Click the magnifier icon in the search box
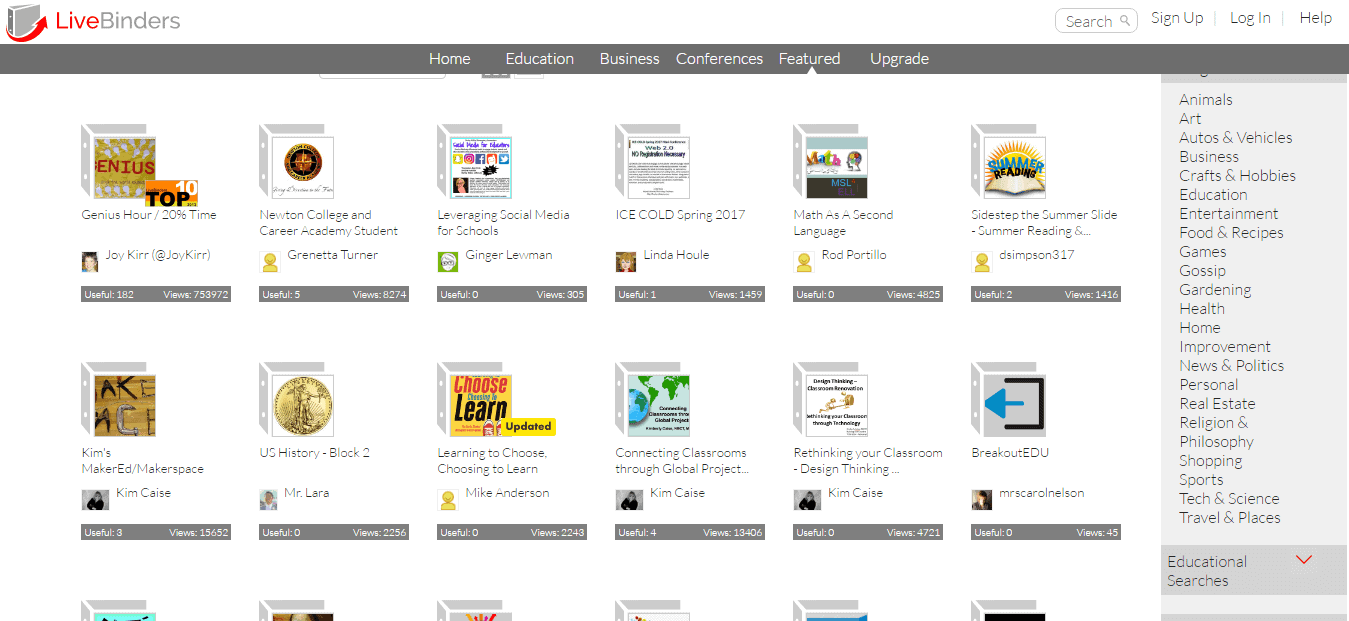 click(1127, 20)
